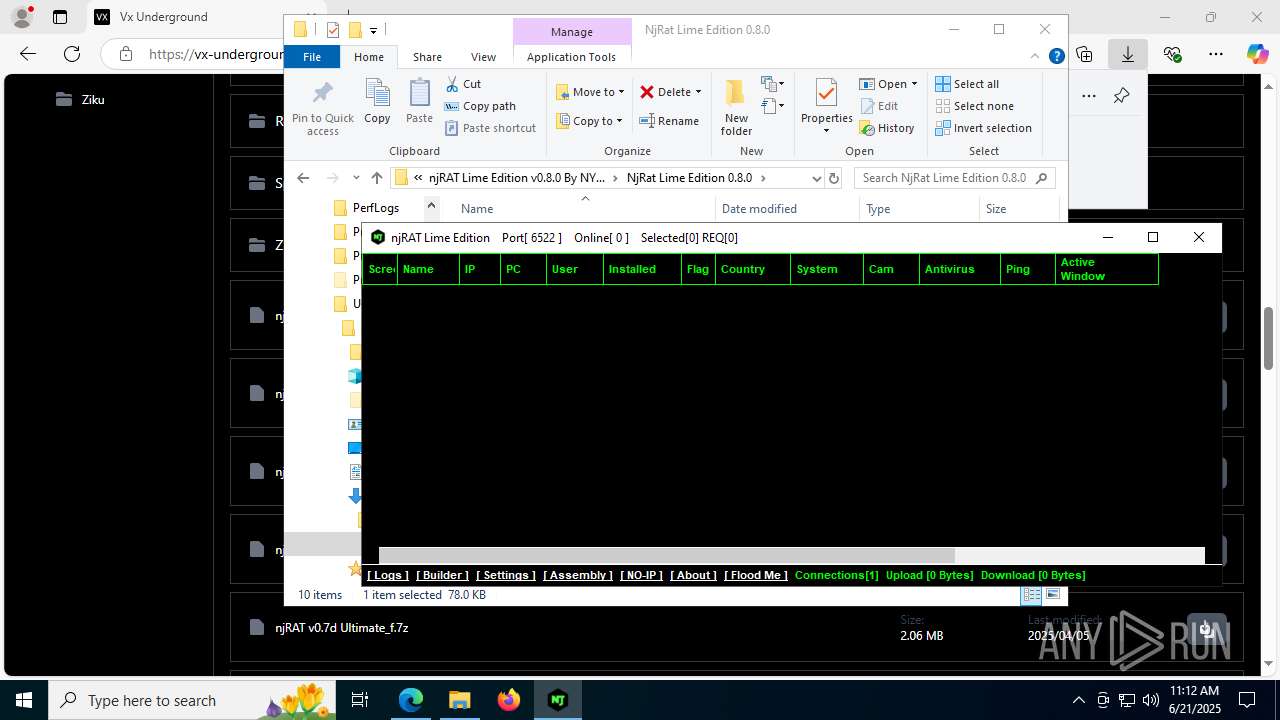The width and height of the screenshot is (1280, 720).
Task: Open the Builder option in njRAT
Action: [442, 575]
